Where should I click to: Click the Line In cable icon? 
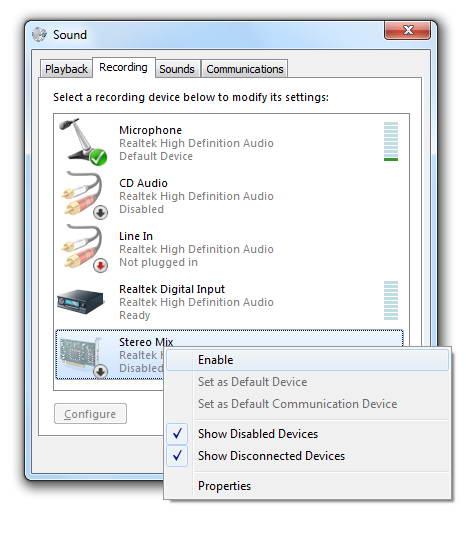84,248
